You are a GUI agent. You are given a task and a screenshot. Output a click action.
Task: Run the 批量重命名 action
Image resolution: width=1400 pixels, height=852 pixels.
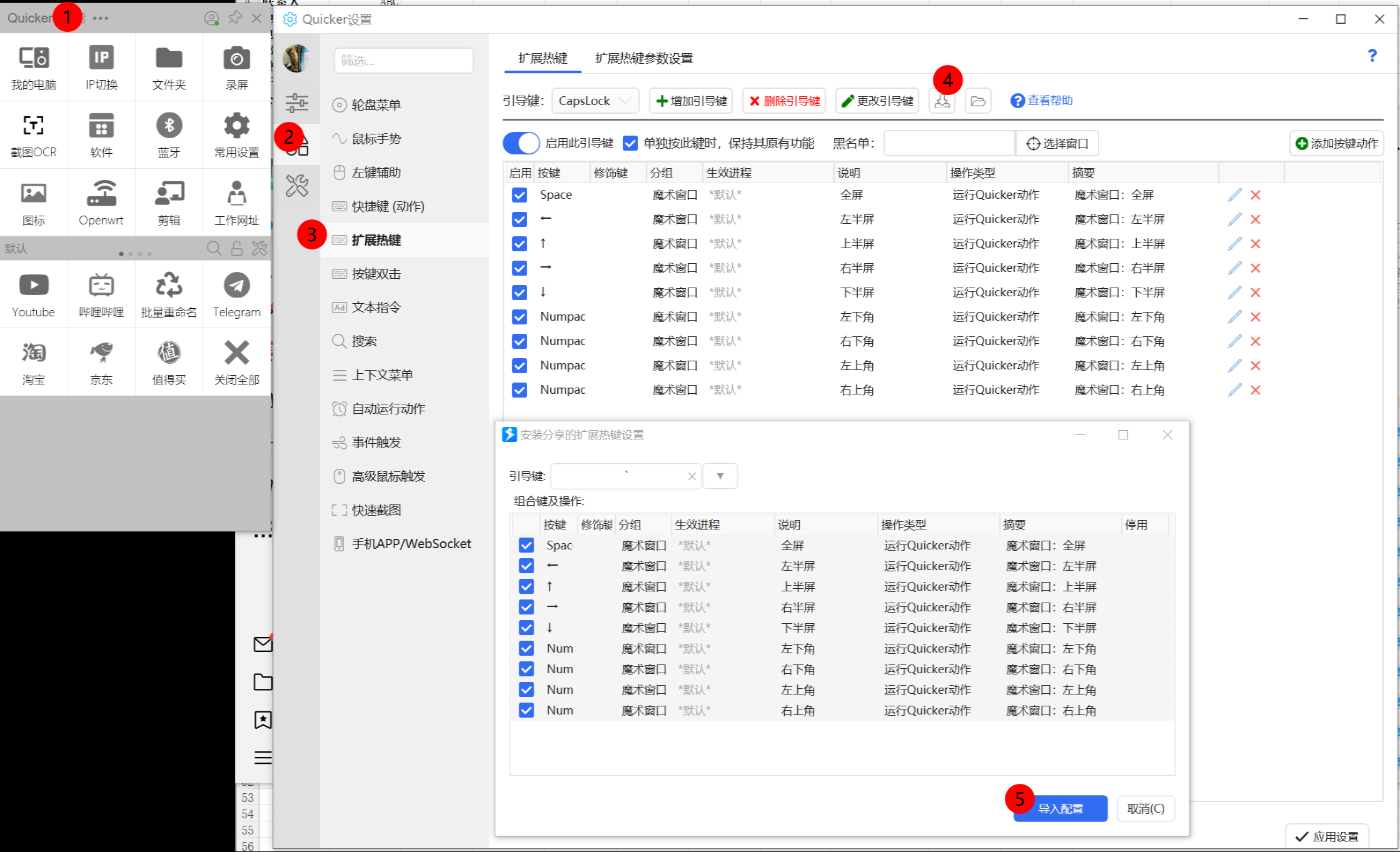pos(169,294)
